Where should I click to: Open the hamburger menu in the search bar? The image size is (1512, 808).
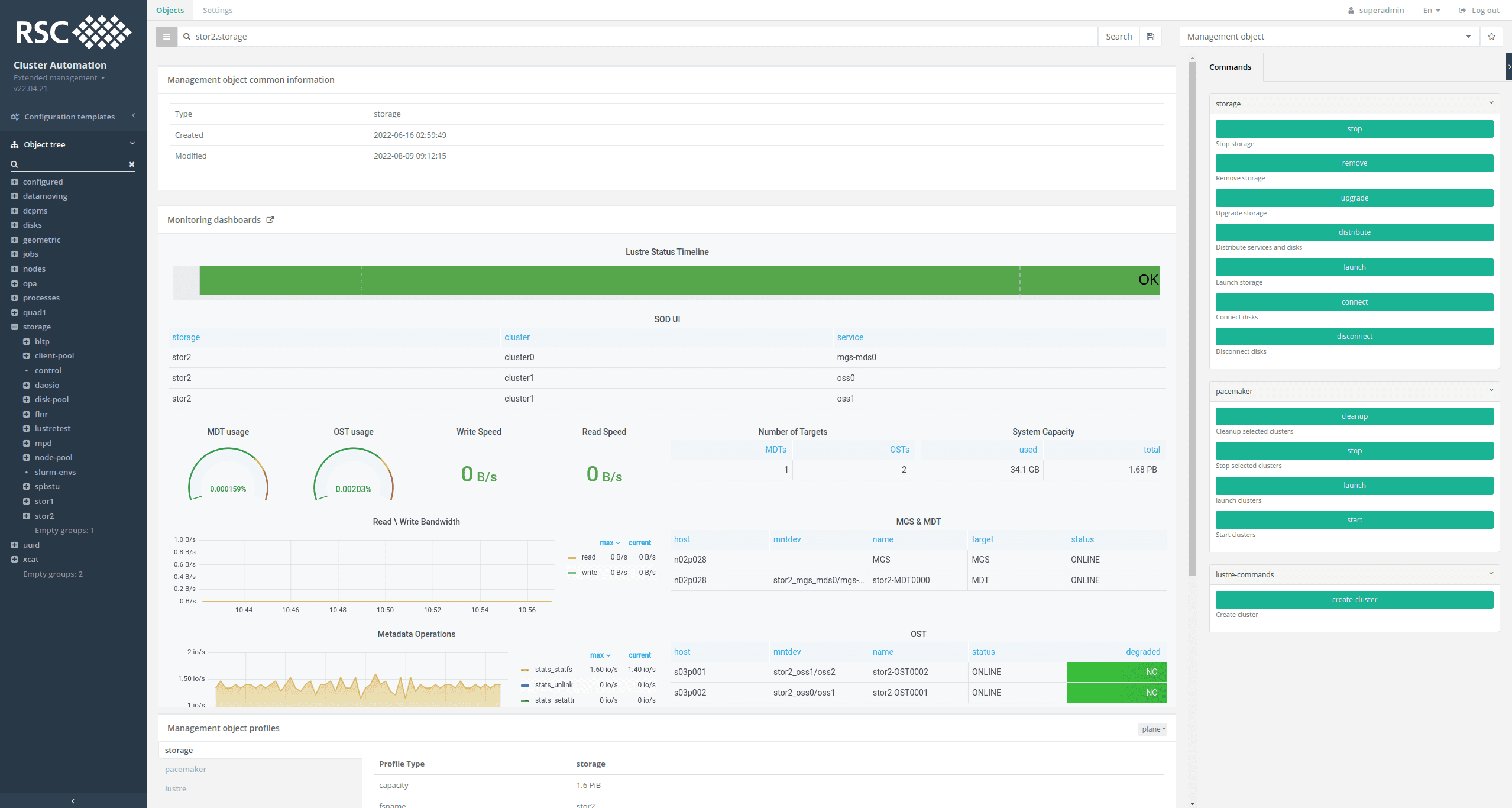click(166, 36)
